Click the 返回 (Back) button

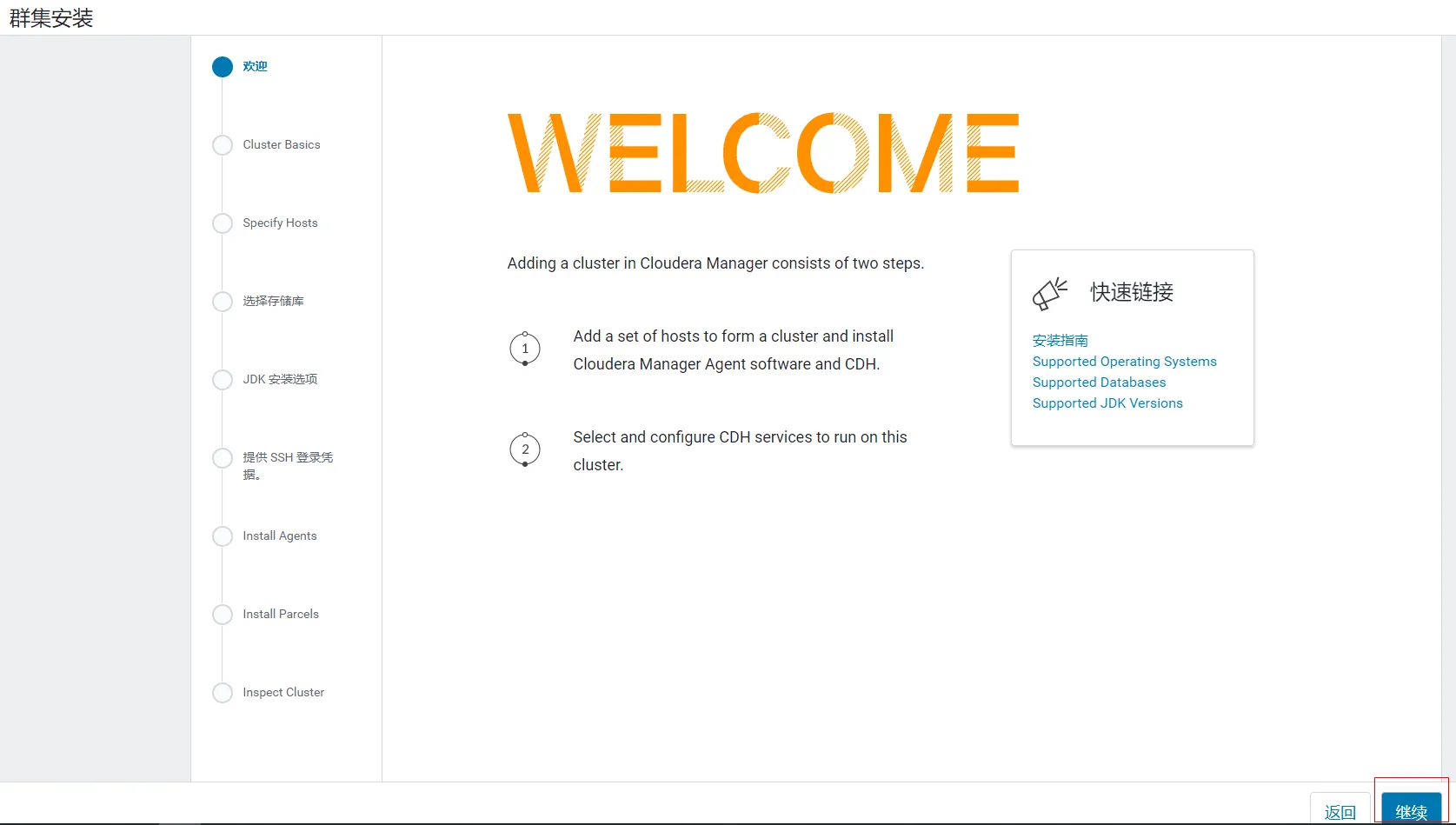[1340, 810]
